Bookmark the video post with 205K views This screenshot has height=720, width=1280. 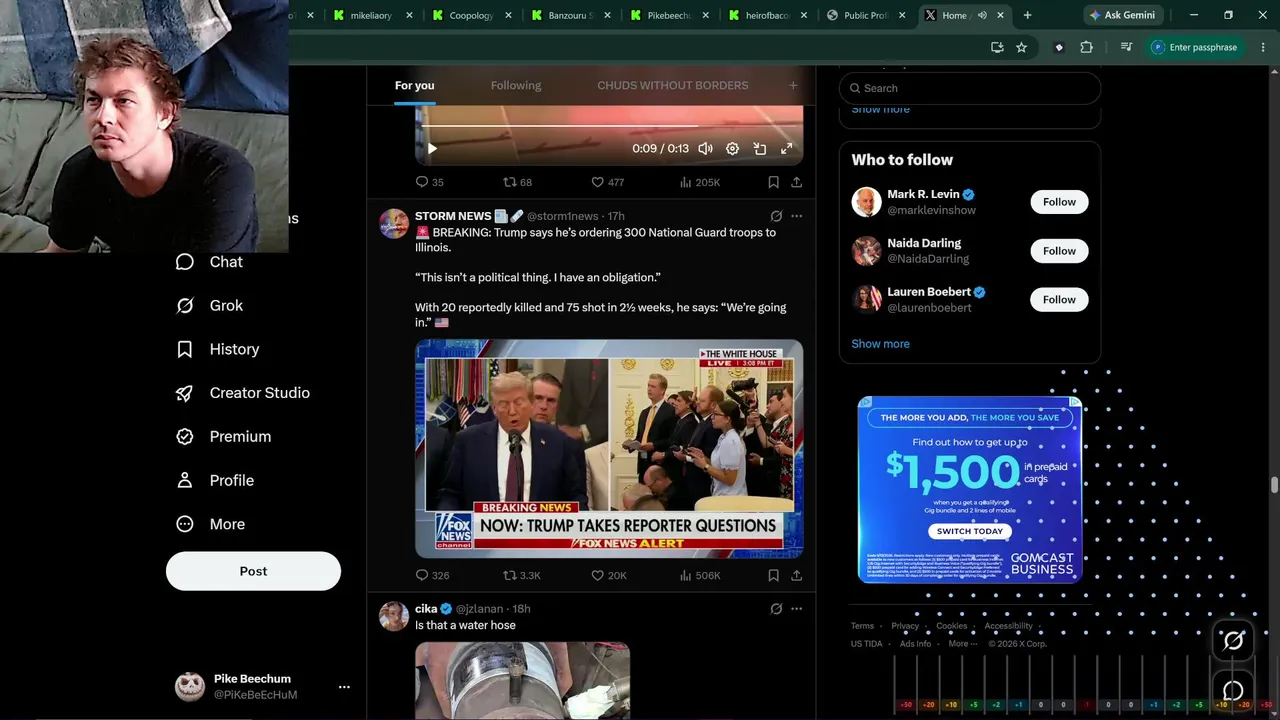773,182
